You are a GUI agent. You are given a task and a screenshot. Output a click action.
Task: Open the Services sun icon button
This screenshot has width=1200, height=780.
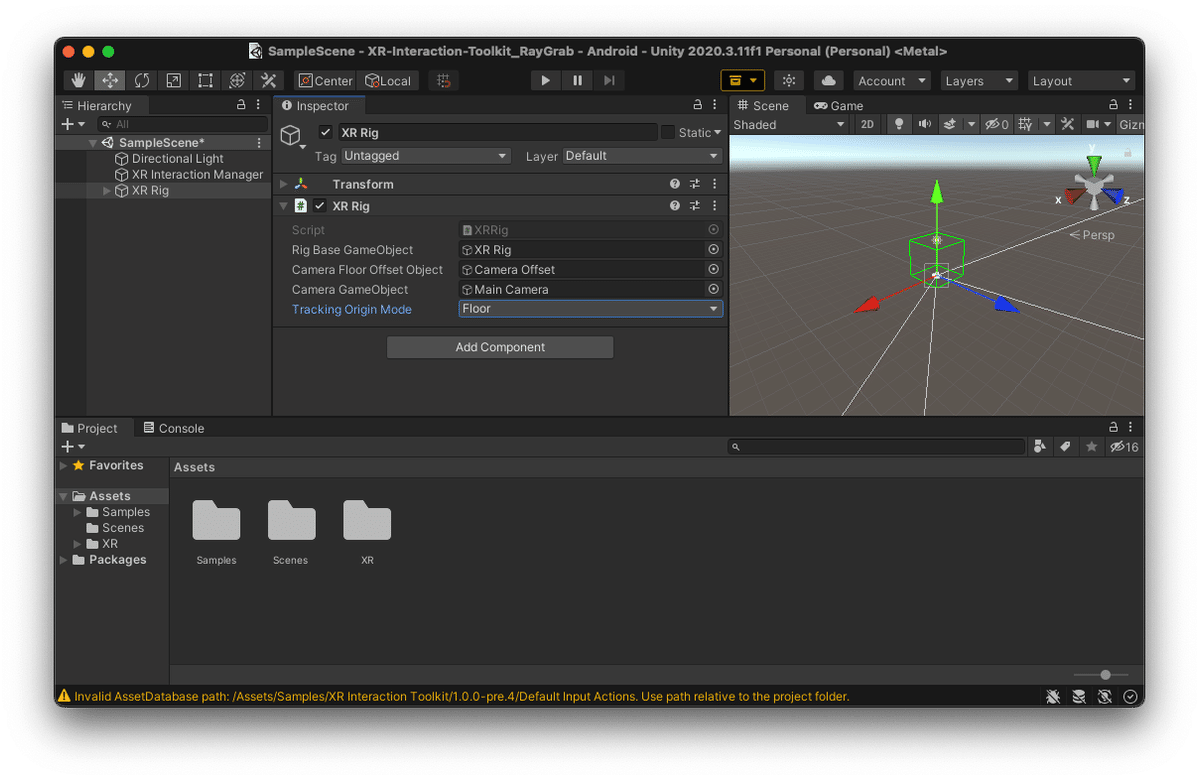pos(789,81)
